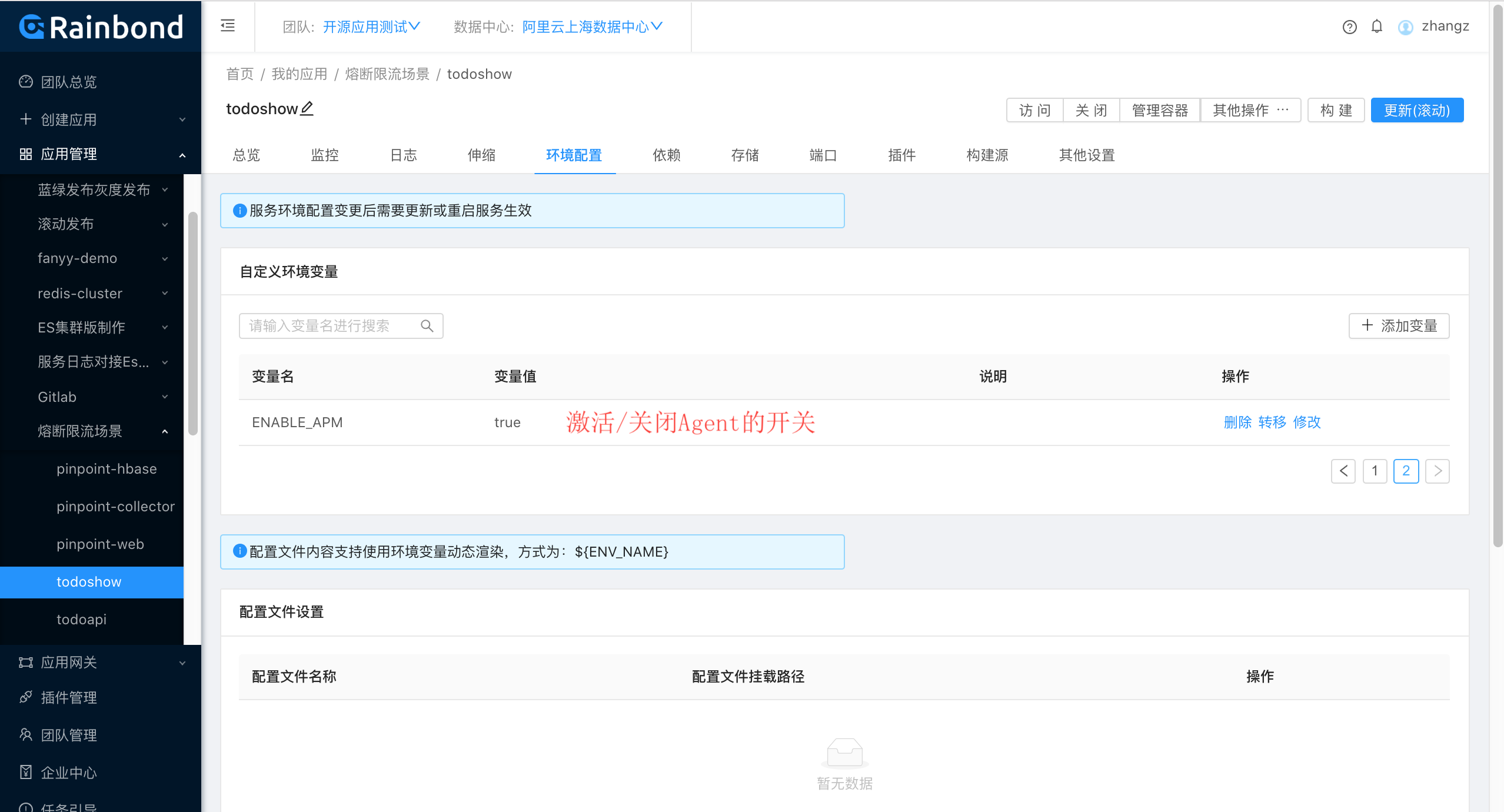Click the 团队管理 people icon
The height and width of the screenshot is (812, 1504).
[x=26, y=735]
